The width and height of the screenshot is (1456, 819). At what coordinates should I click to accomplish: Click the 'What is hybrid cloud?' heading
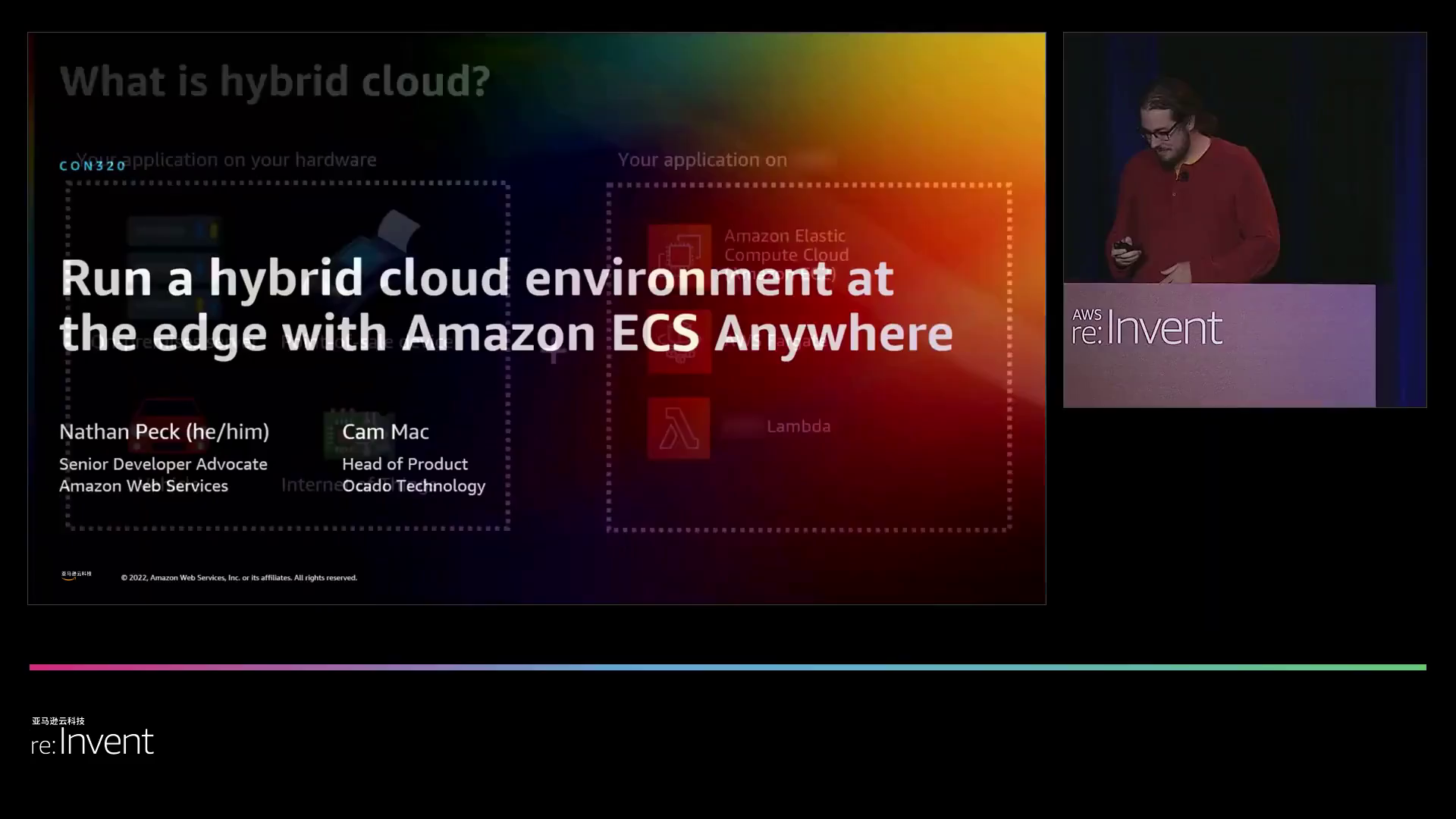tap(275, 81)
